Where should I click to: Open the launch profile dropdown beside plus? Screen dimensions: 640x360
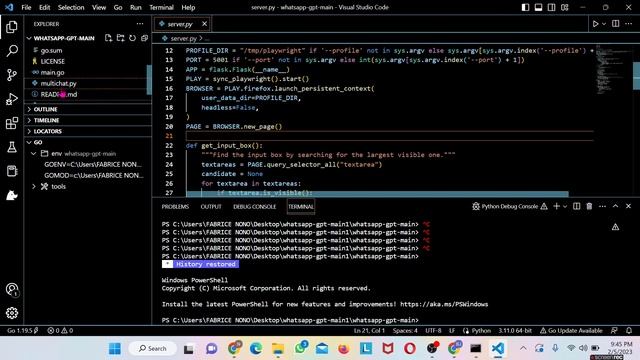[x=565, y=206]
